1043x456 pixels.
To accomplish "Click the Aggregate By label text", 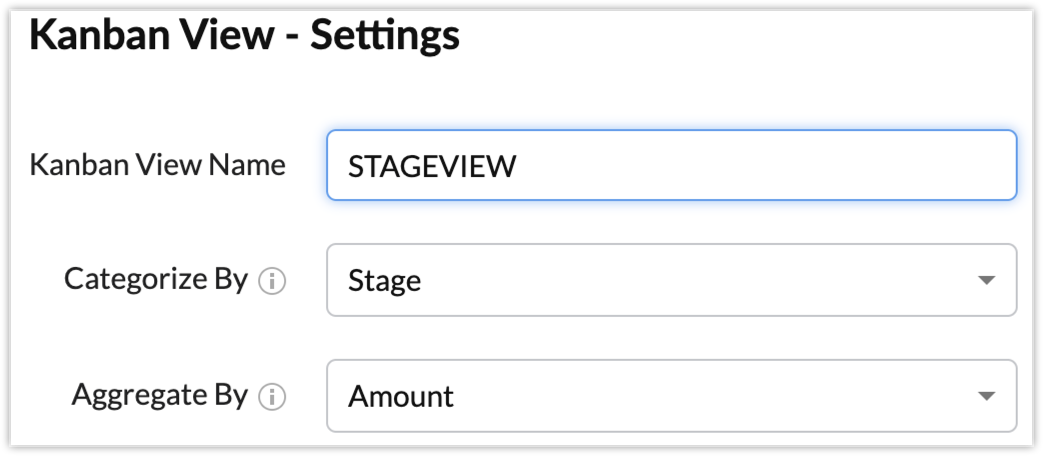I will (x=159, y=395).
